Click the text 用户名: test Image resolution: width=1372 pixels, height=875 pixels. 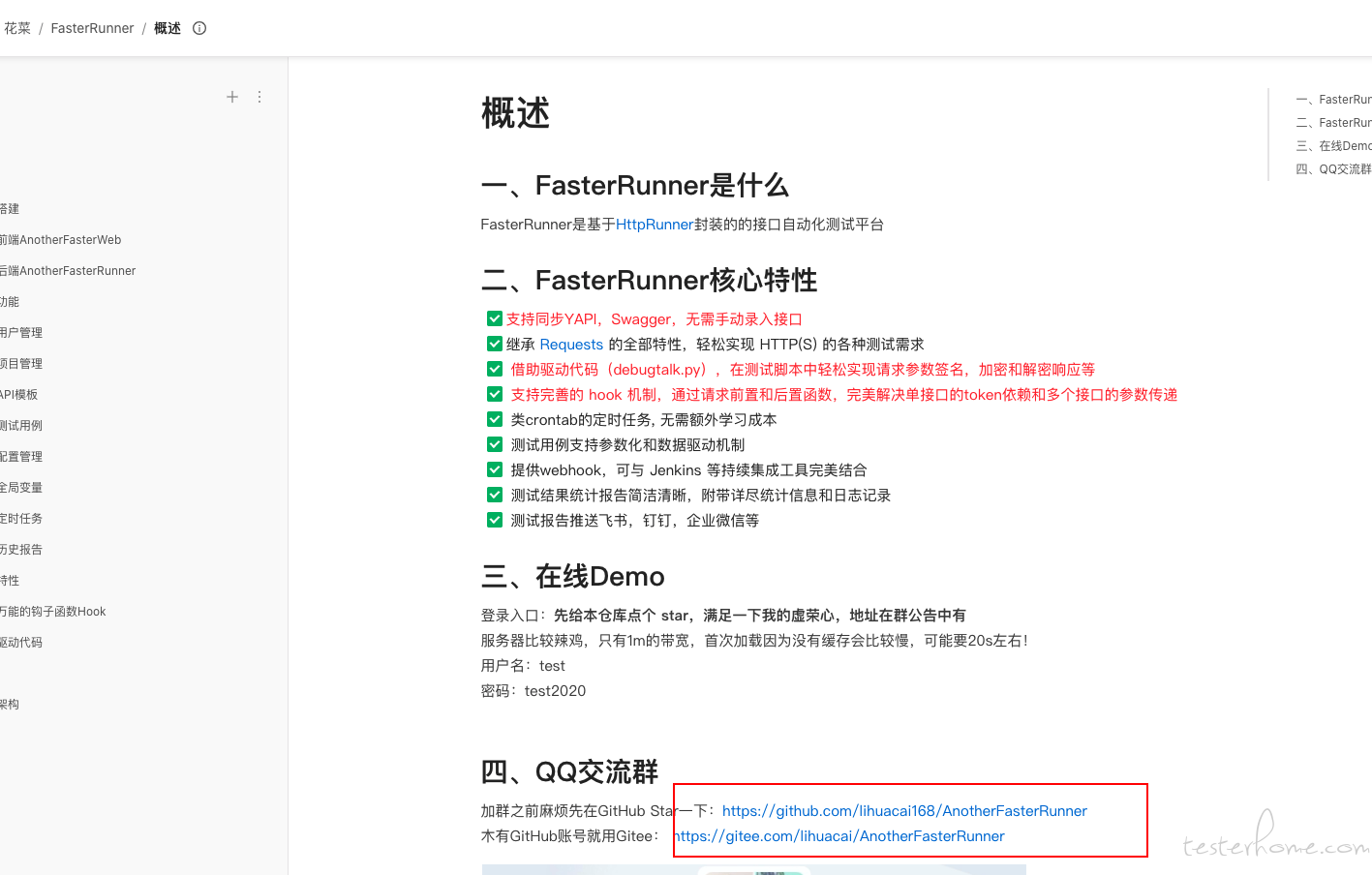tap(523, 666)
